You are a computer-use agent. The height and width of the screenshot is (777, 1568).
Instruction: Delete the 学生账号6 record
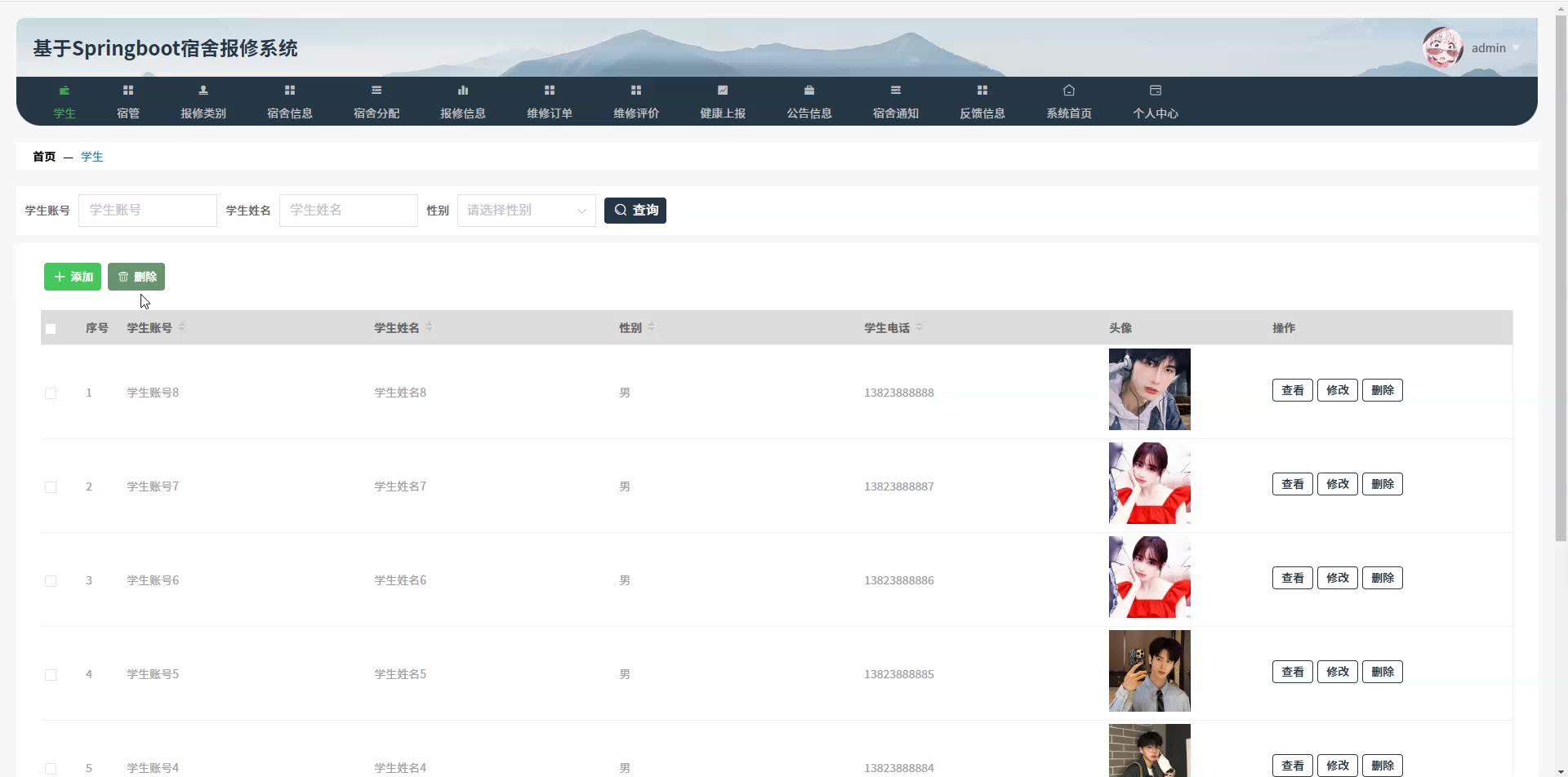coord(1383,578)
